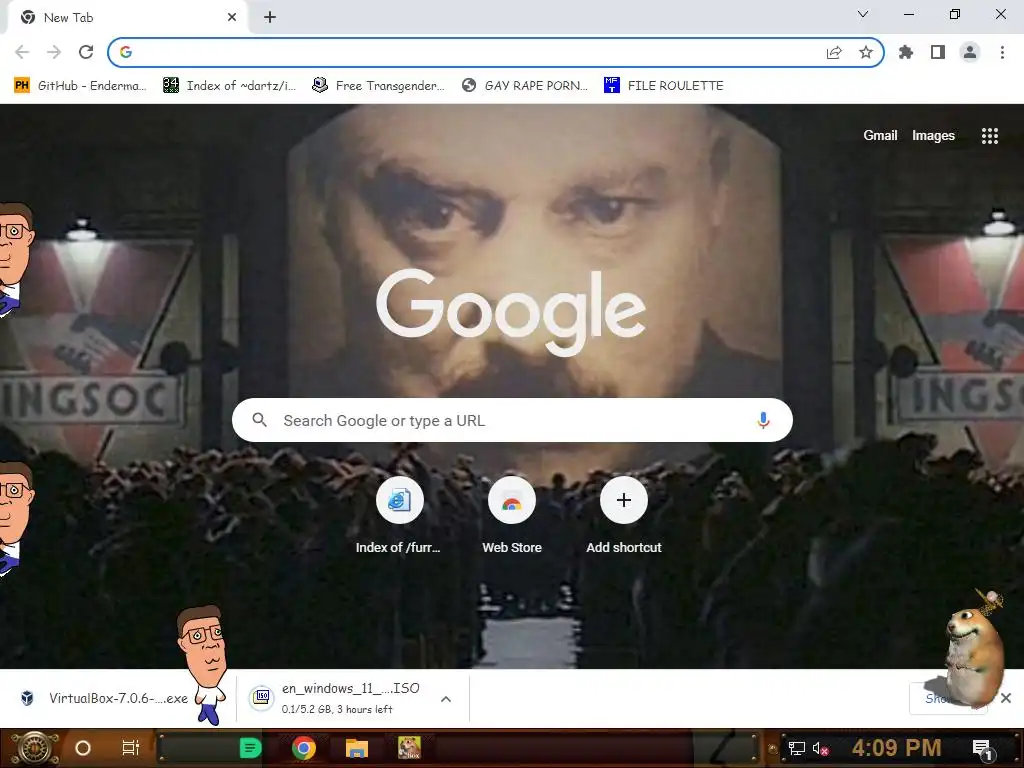Switch to Chrome from the taskbar
This screenshot has height=768, width=1024.
[304, 748]
